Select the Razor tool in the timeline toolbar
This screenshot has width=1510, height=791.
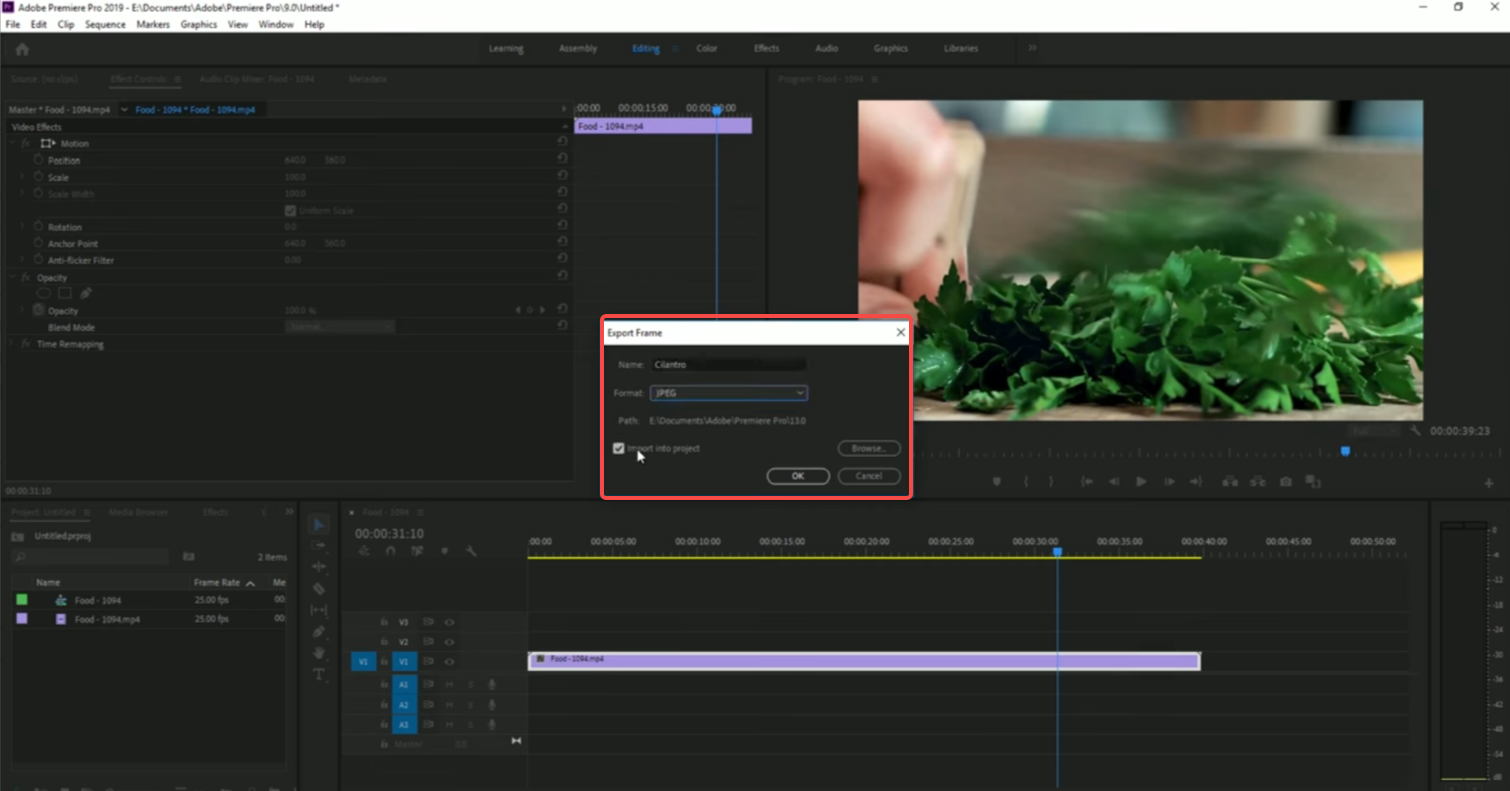(319, 589)
